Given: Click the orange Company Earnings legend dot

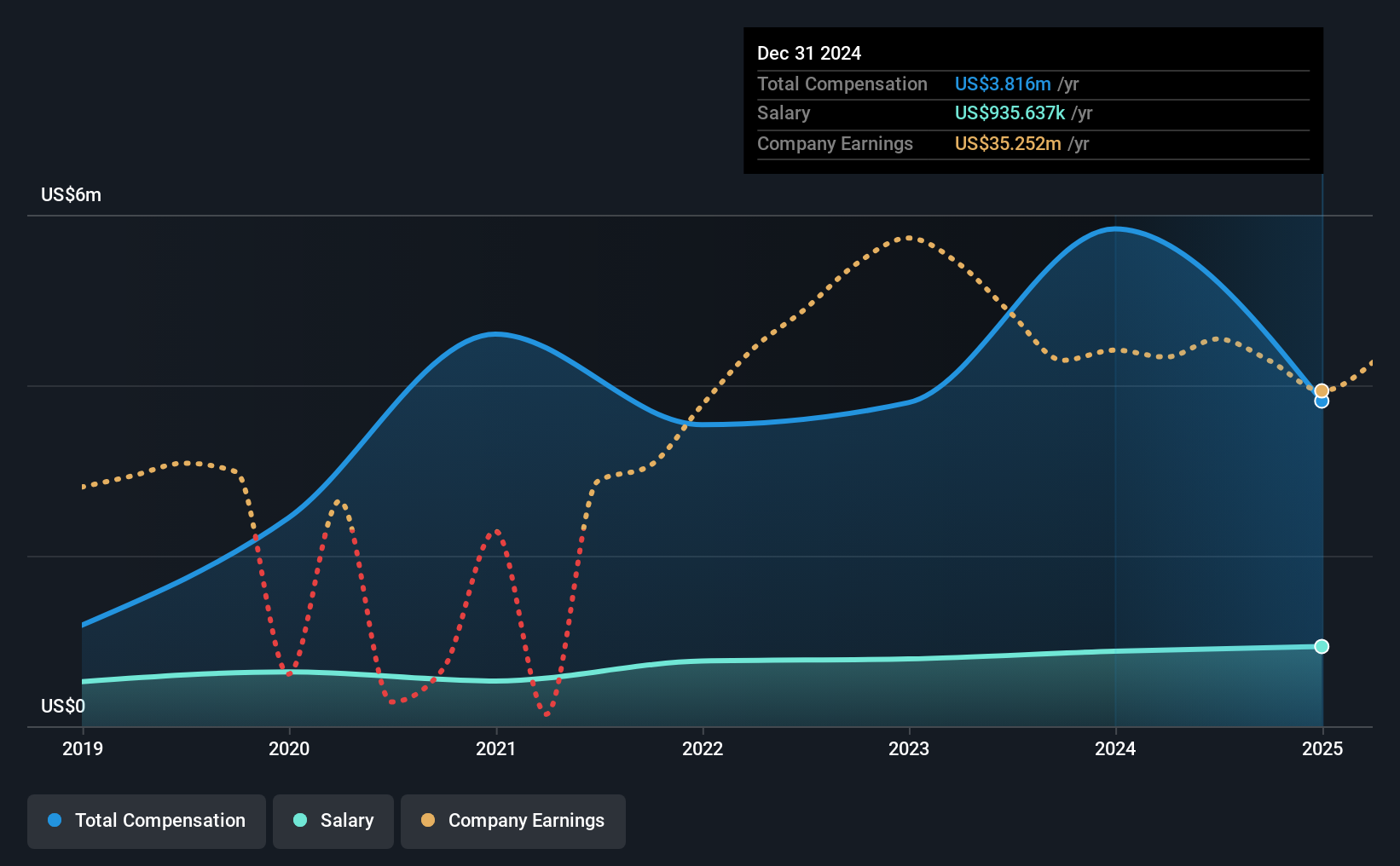Looking at the screenshot, I should [428, 820].
